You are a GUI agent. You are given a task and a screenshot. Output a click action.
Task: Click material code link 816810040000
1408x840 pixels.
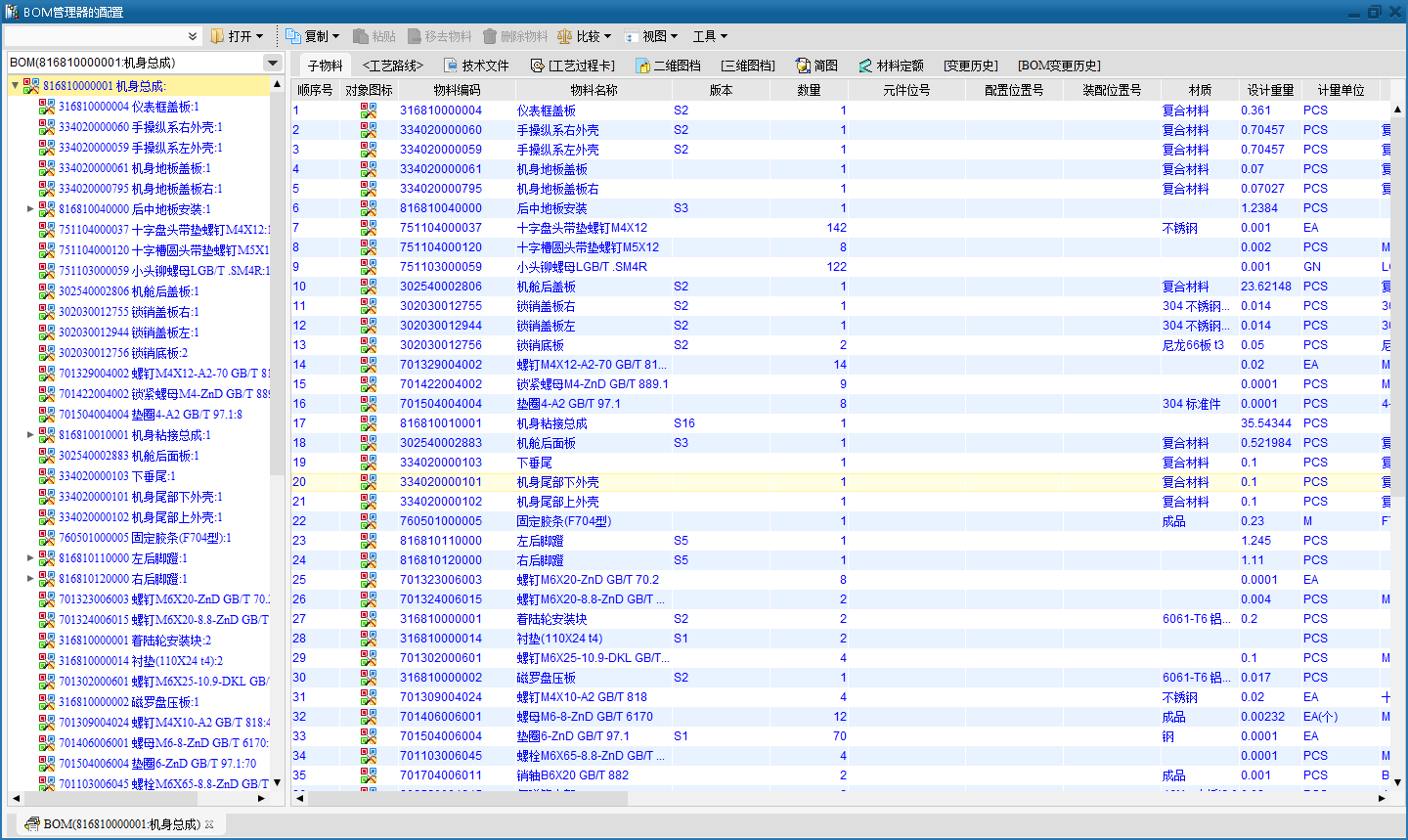click(440, 208)
